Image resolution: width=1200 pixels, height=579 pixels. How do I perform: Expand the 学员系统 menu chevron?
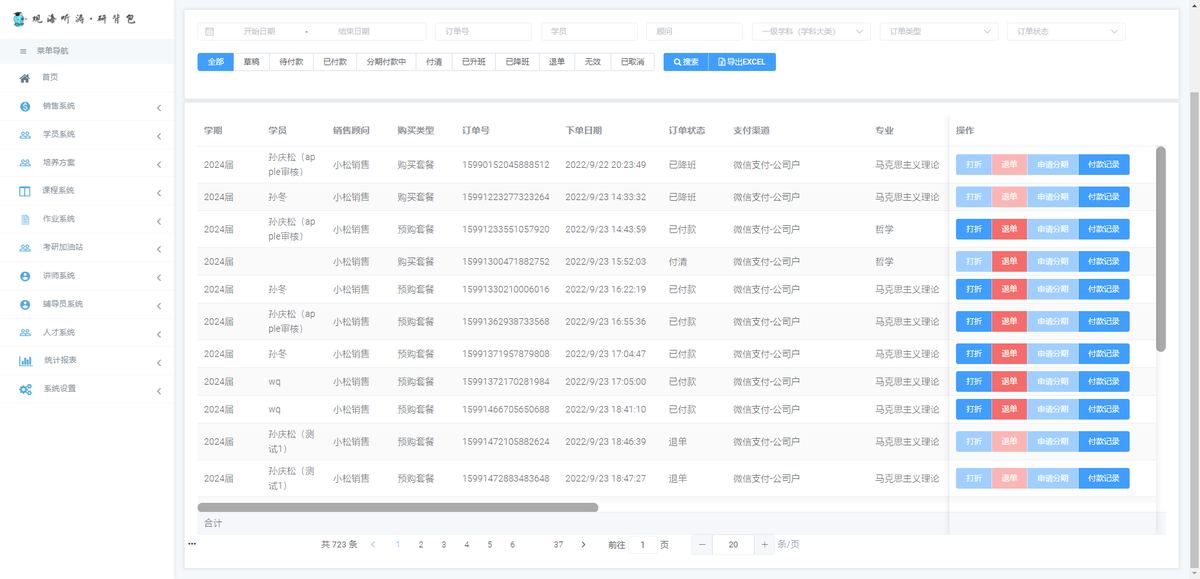pyautogui.click(x=159, y=134)
